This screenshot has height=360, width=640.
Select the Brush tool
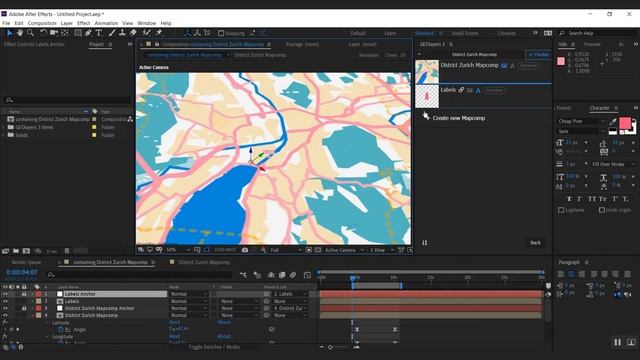[112, 33]
